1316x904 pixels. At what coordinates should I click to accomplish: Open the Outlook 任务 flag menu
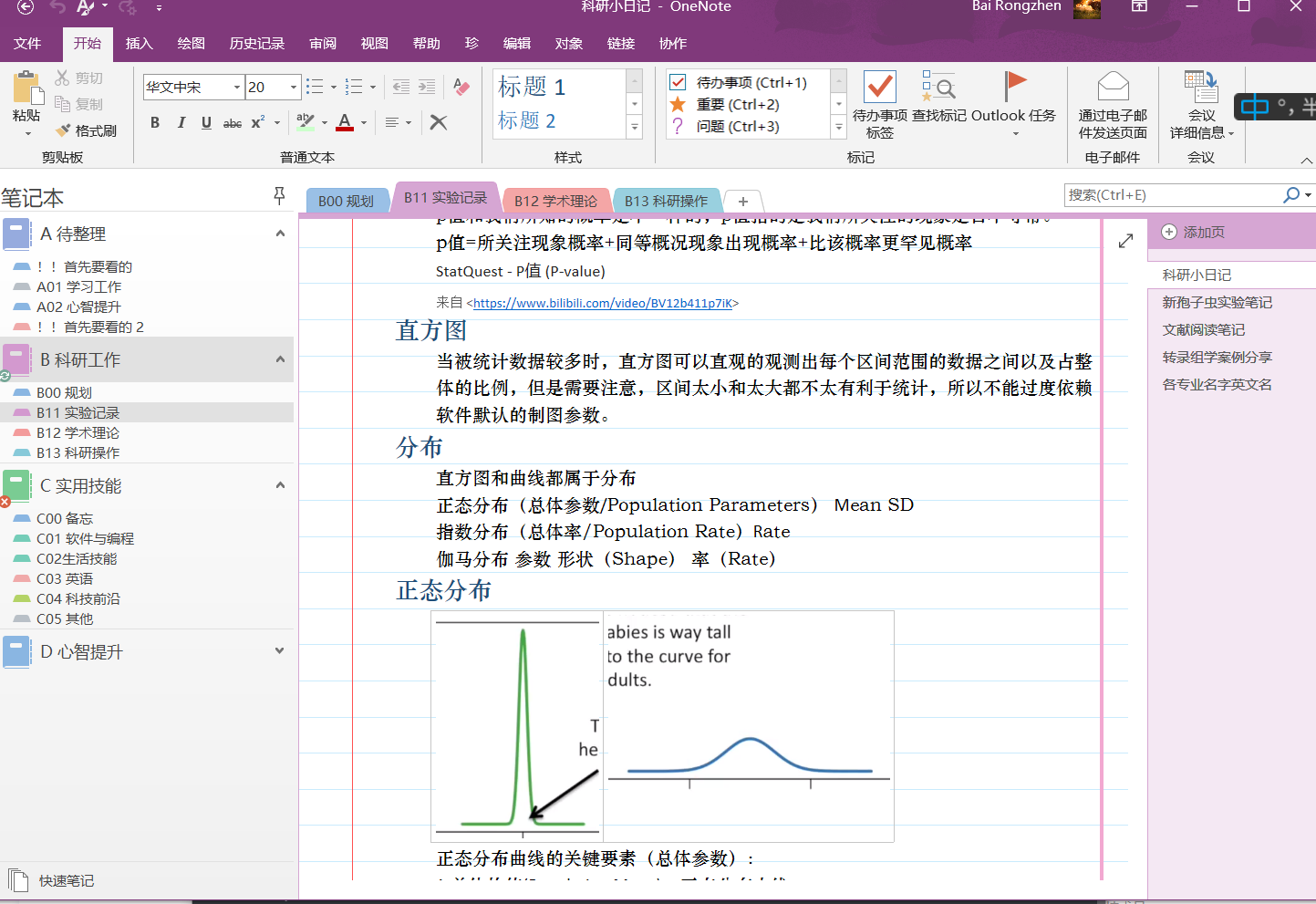pyautogui.click(x=1013, y=105)
